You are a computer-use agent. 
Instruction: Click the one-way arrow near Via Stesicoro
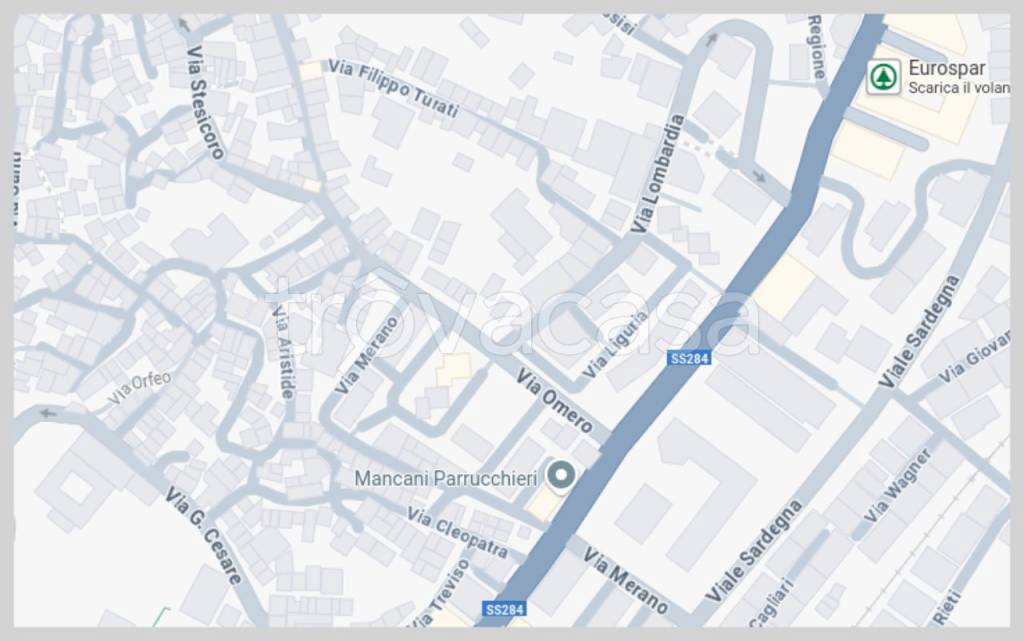pyautogui.click(x=184, y=25)
